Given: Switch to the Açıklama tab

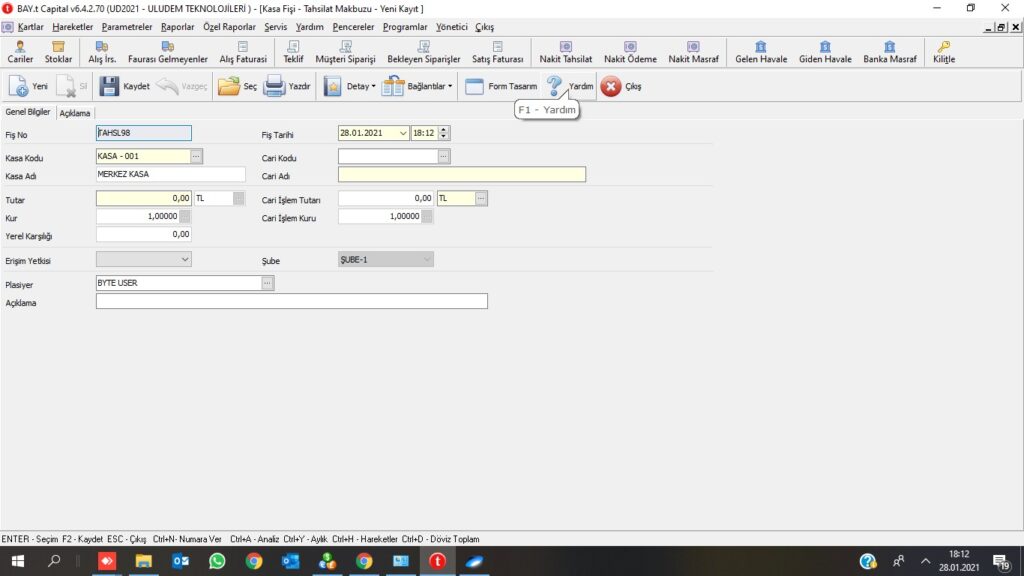Looking at the screenshot, I should point(75,113).
